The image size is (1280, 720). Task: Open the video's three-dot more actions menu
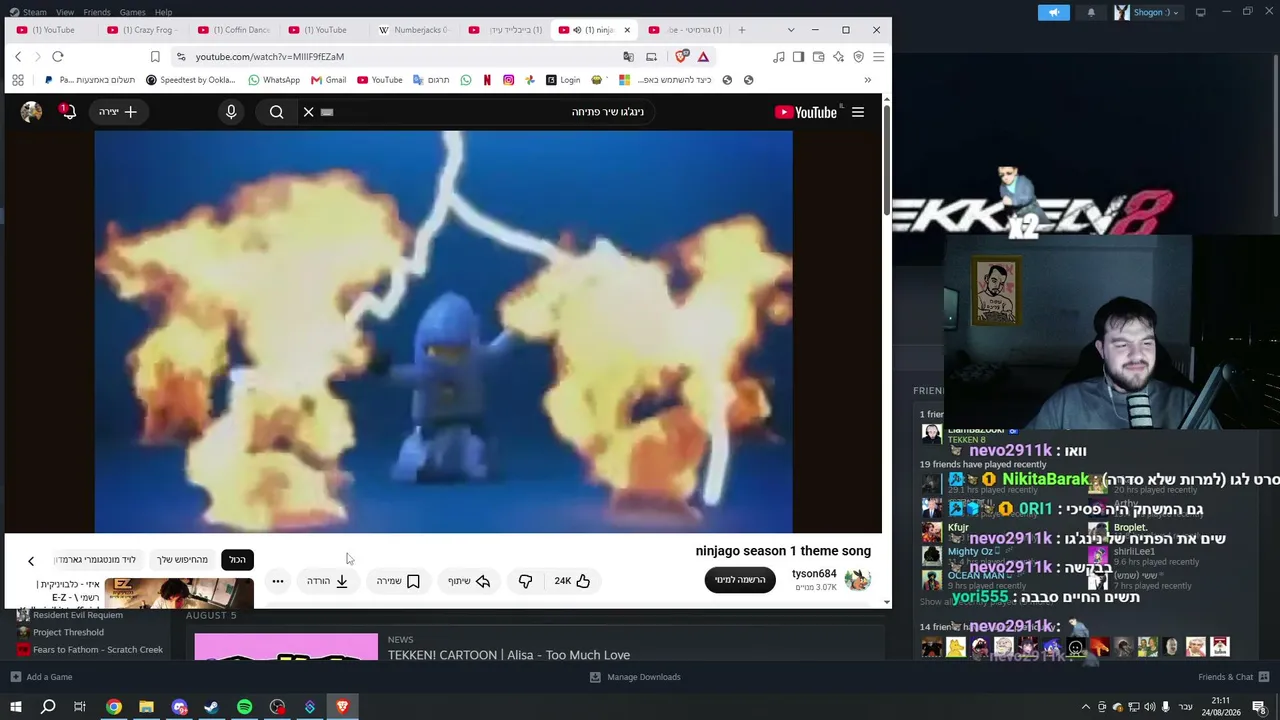click(x=278, y=581)
